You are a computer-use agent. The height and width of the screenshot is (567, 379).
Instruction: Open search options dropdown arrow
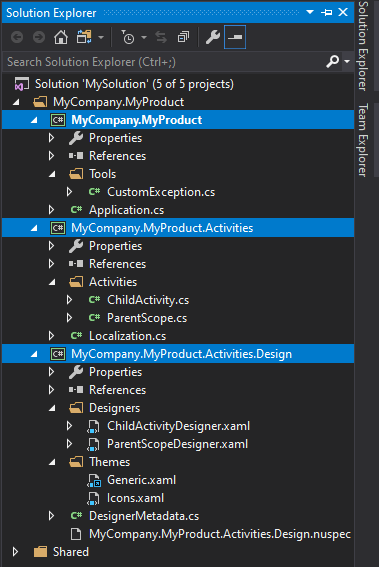pos(347,61)
